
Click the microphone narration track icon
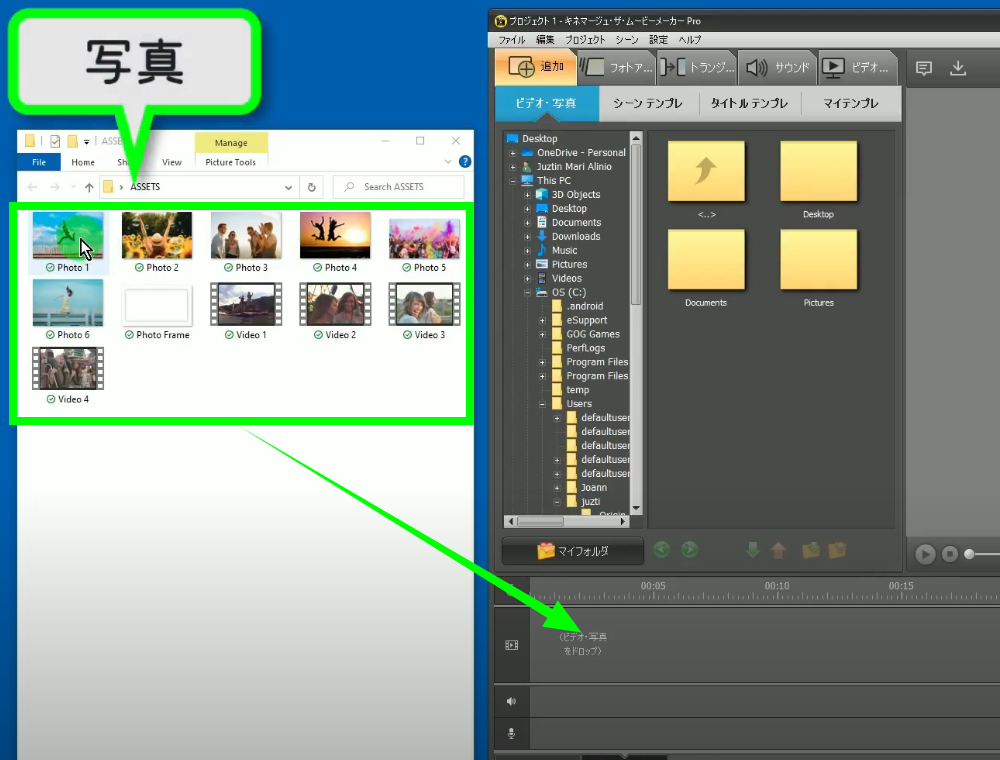[511, 733]
